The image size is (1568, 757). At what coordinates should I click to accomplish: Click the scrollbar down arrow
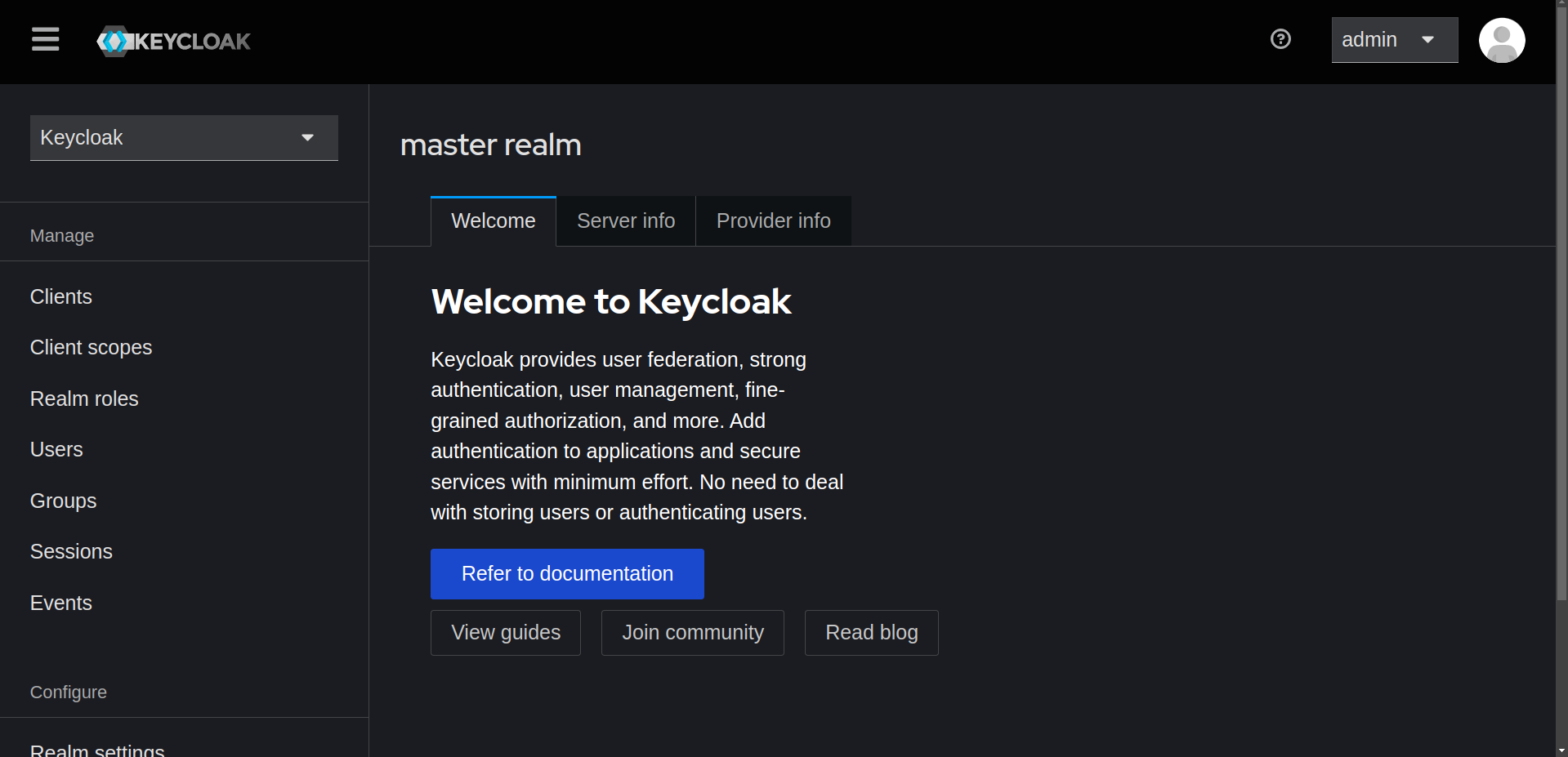pyautogui.click(x=1561, y=750)
